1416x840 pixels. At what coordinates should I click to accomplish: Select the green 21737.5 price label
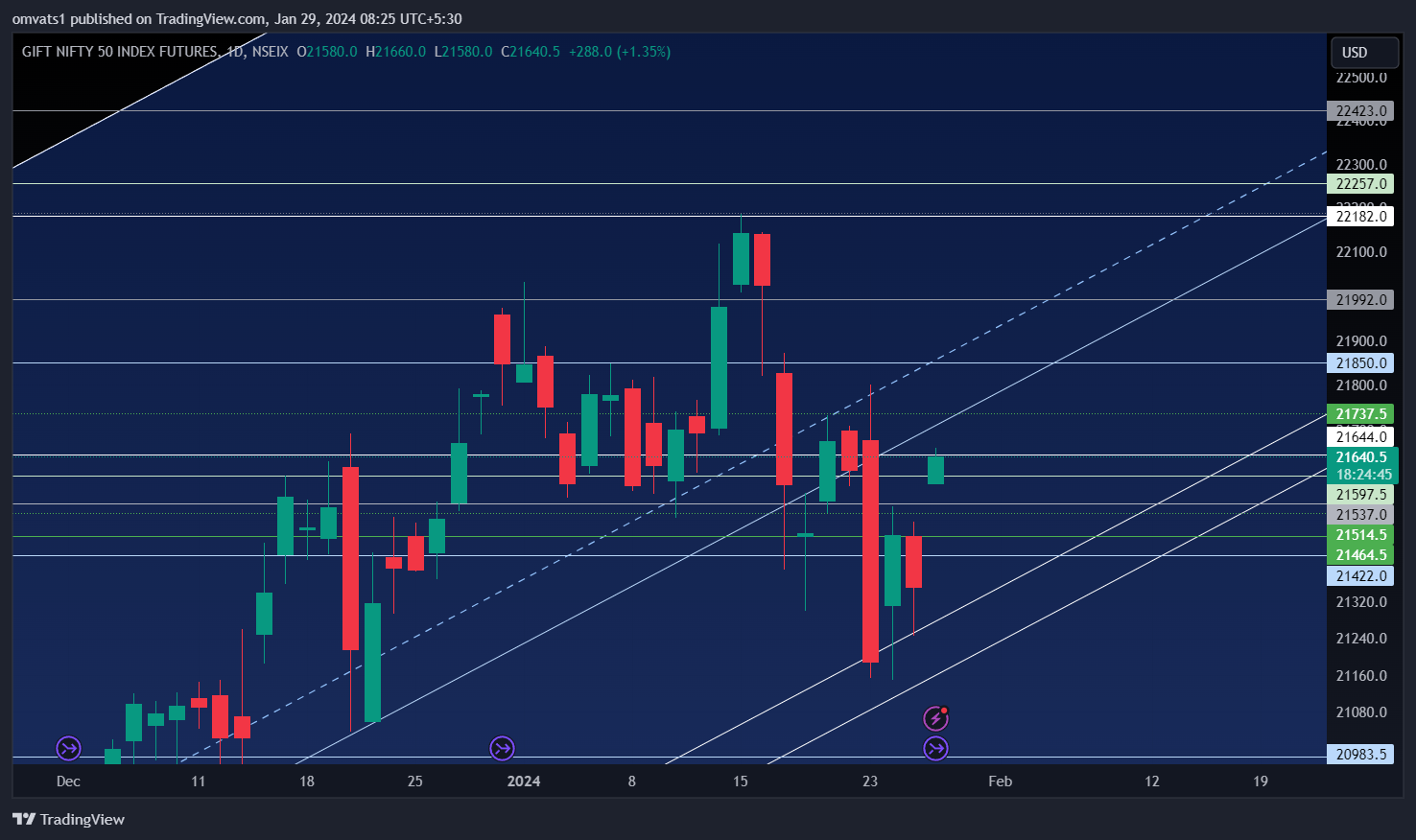click(x=1360, y=414)
